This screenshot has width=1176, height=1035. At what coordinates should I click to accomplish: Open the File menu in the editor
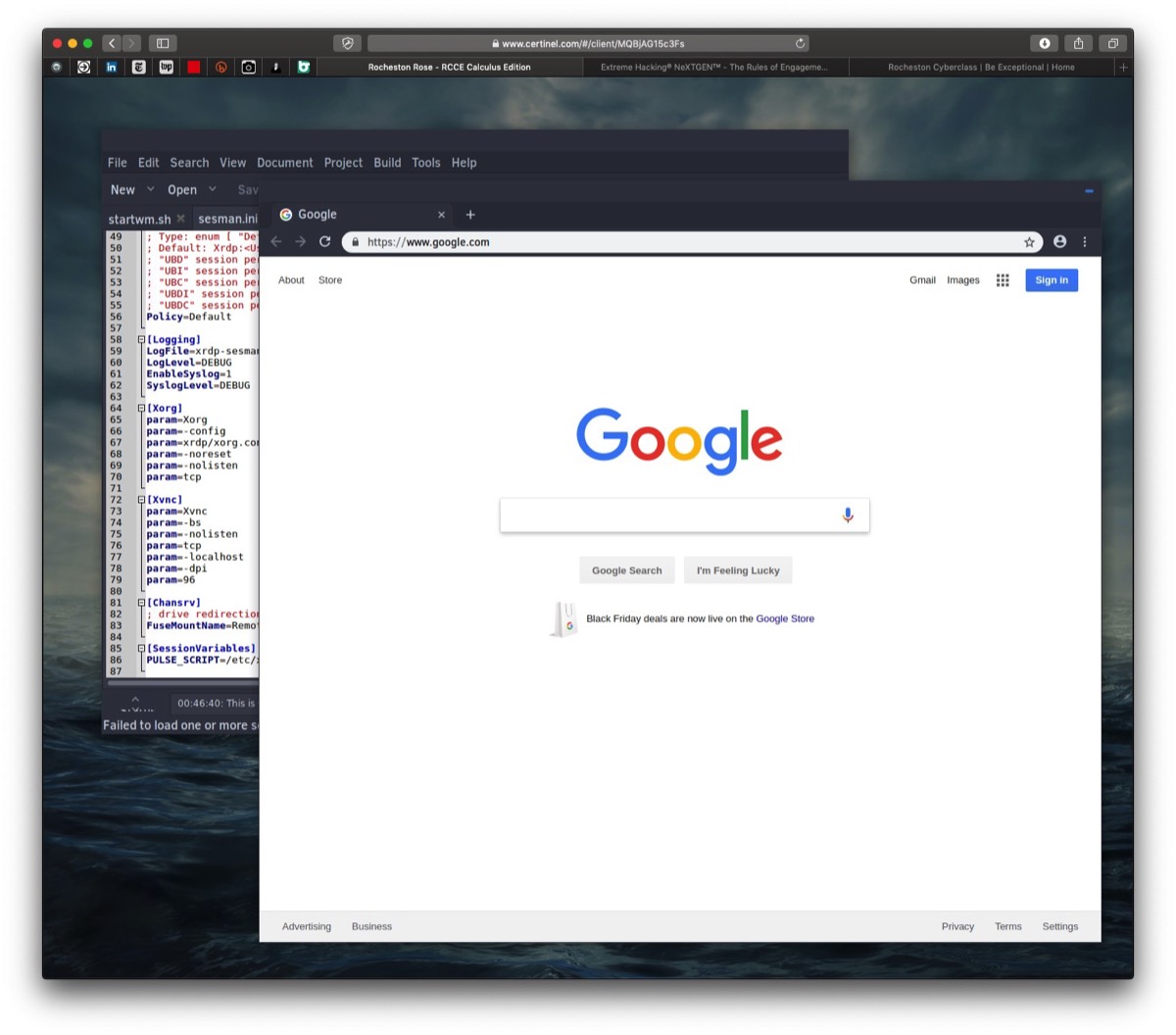point(118,163)
